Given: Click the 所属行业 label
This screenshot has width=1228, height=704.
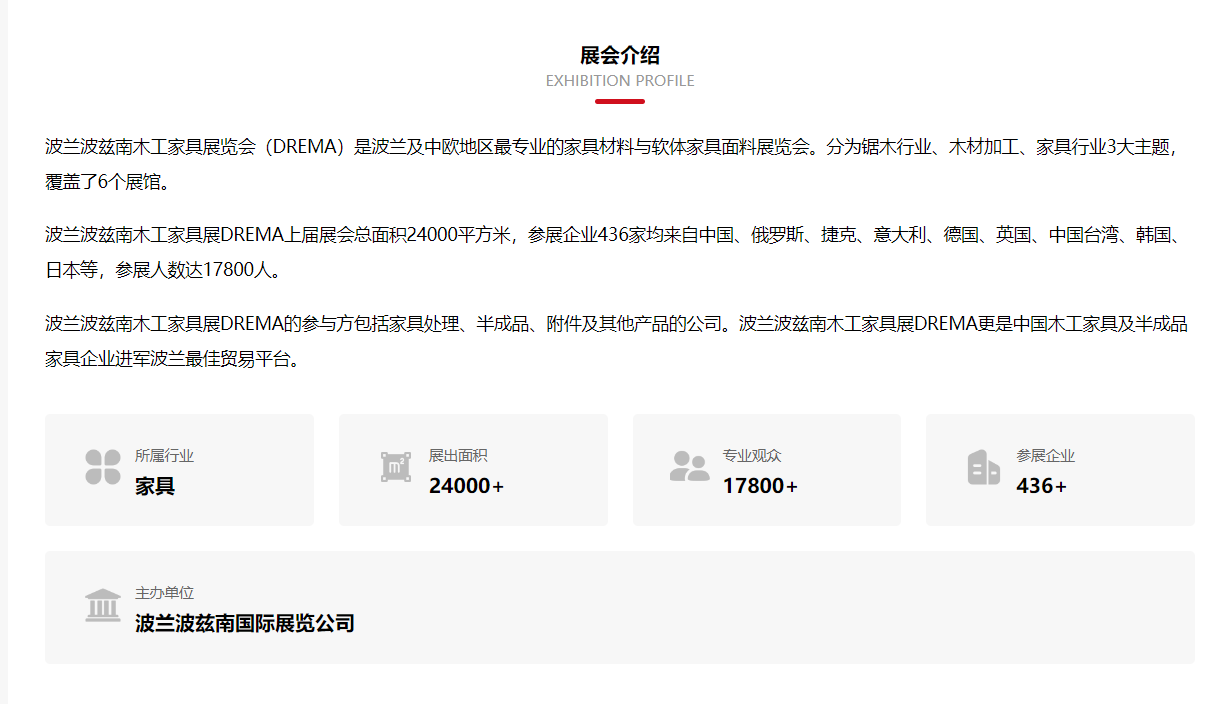Looking at the screenshot, I should point(165,456).
